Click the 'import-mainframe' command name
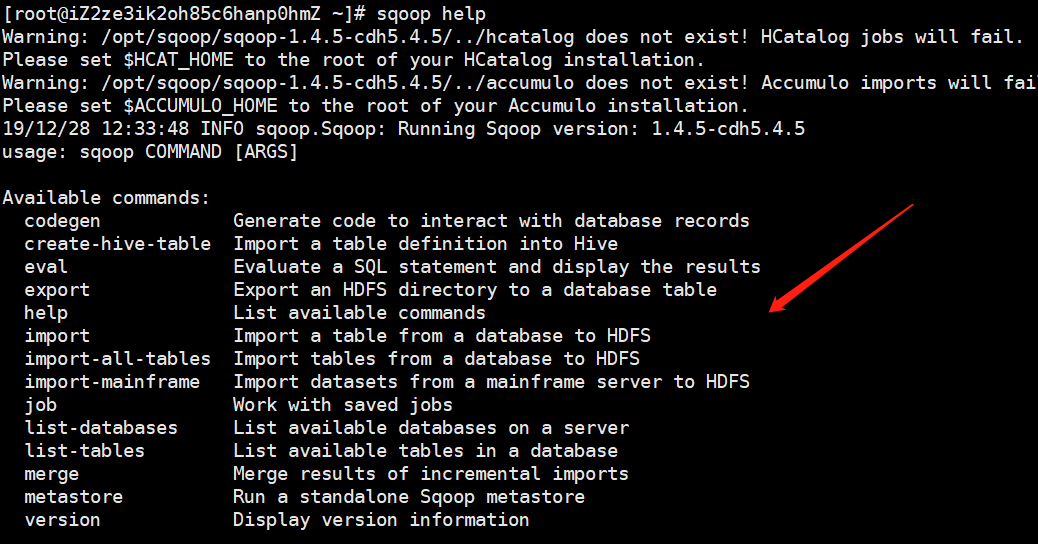Image resolution: width=1038 pixels, height=544 pixels. click(x=112, y=382)
